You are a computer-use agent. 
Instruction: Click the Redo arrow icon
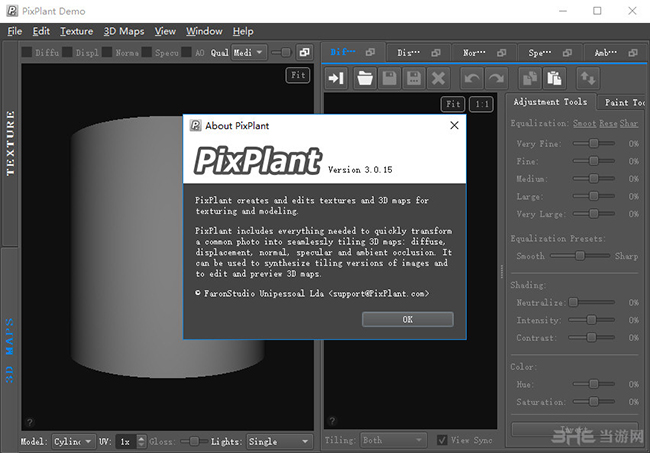497,78
